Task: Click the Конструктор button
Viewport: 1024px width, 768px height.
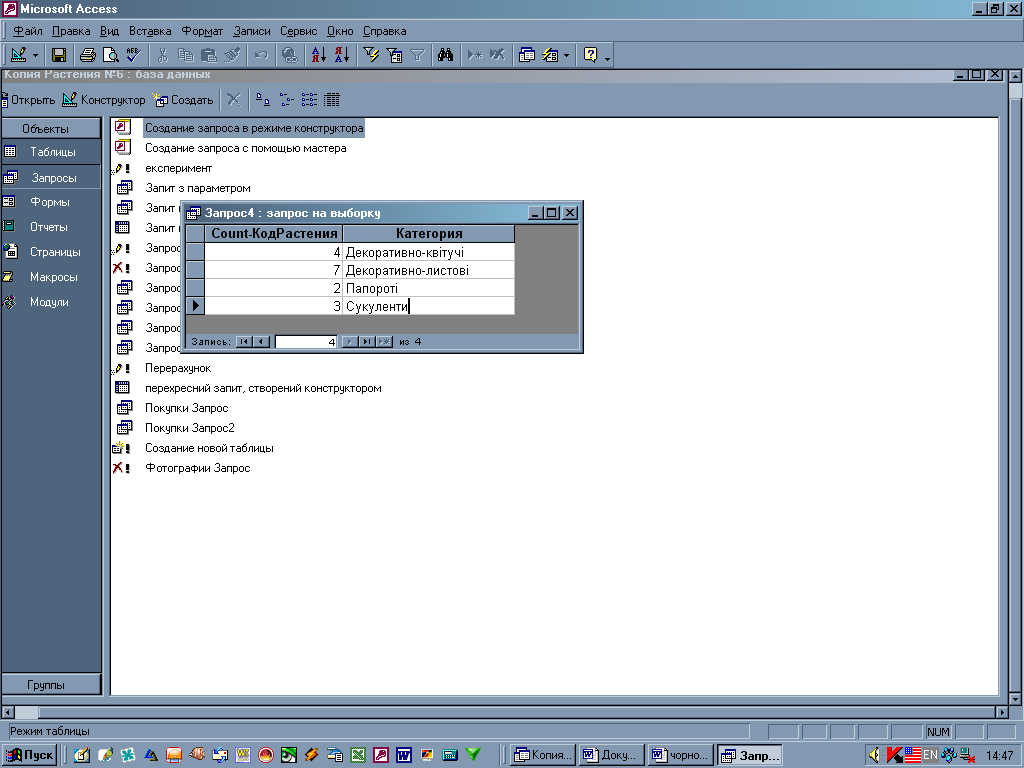Action: click(104, 100)
